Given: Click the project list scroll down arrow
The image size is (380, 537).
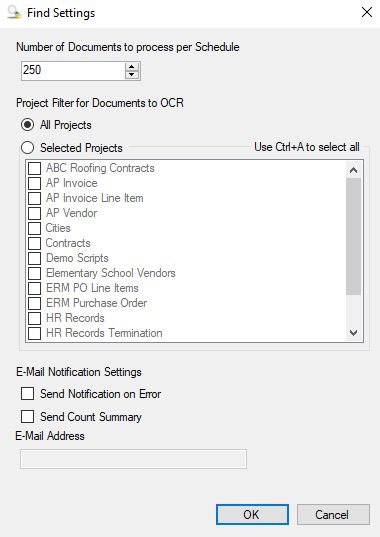Looking at the screenshot, I should [354, 333].
